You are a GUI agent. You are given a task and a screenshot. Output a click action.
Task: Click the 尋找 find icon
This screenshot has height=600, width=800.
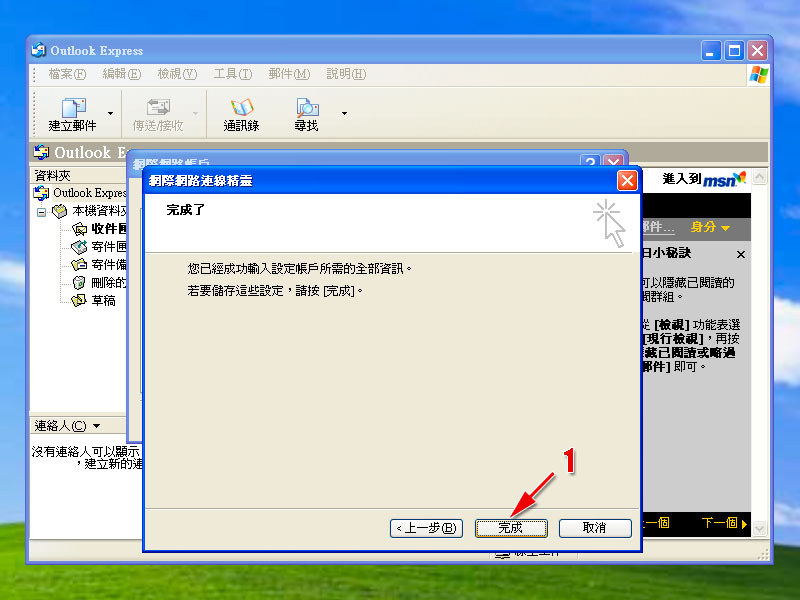[x=307, y=115]
